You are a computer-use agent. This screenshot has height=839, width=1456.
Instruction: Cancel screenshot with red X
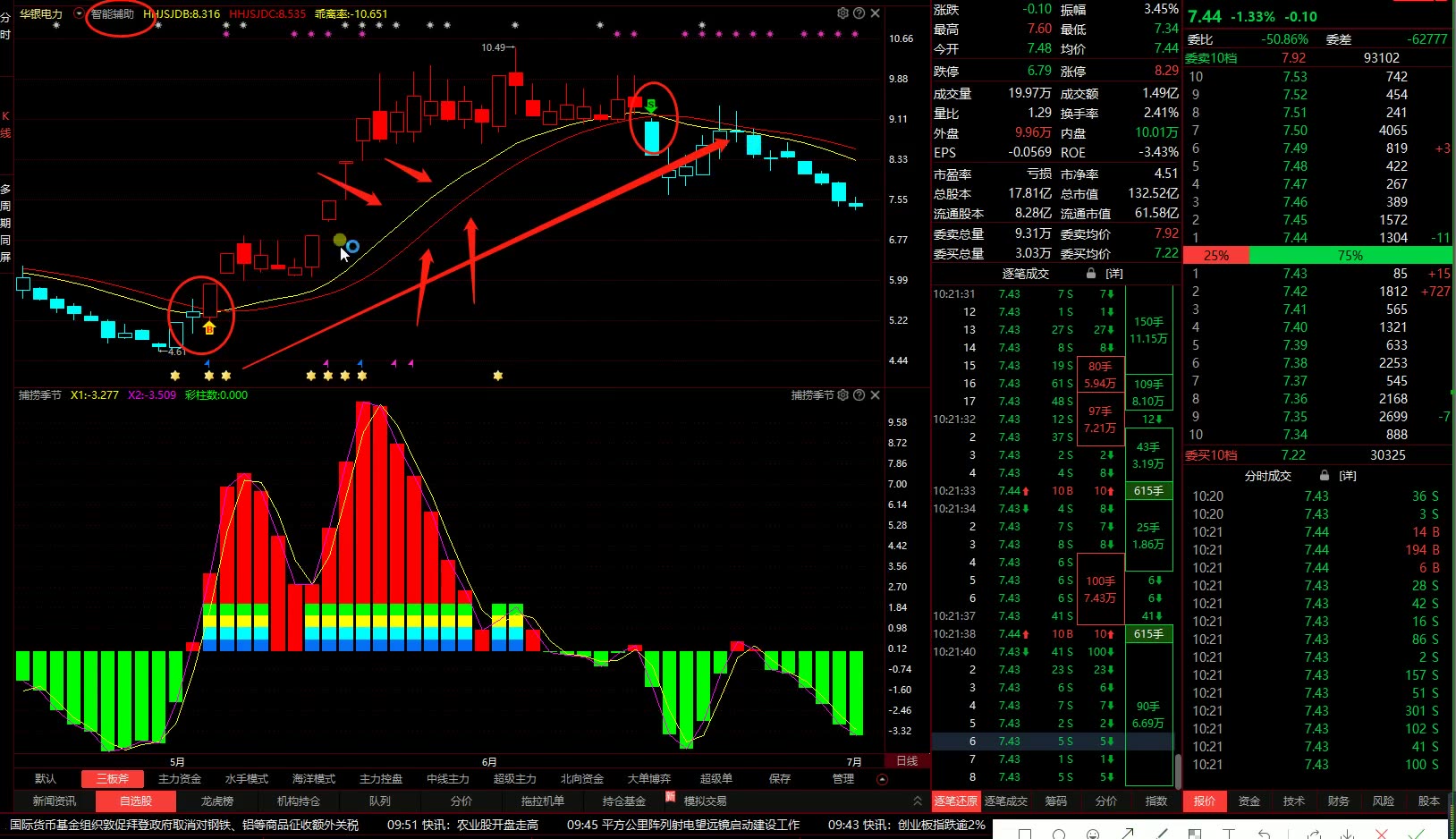(x=1381, y=834)
